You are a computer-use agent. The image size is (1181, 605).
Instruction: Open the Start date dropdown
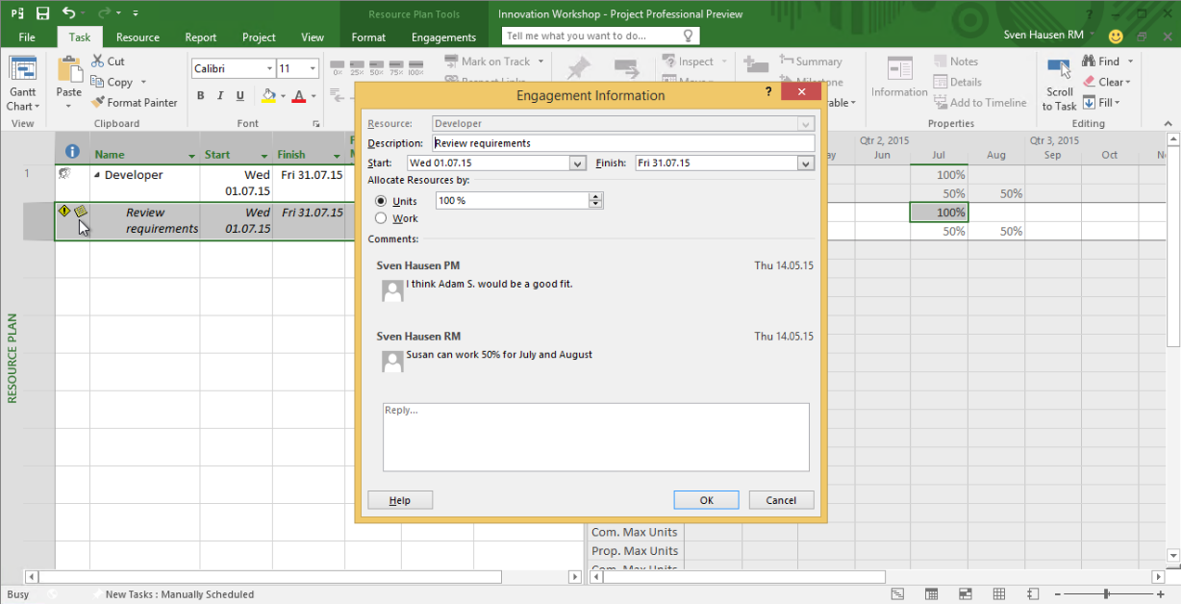click(577, 163)
